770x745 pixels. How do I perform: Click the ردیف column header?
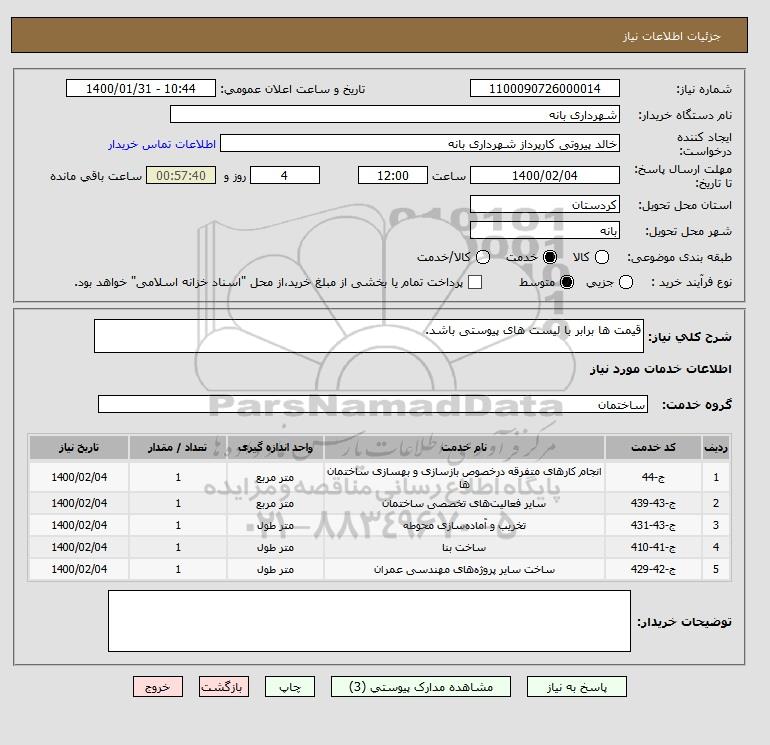715,447
